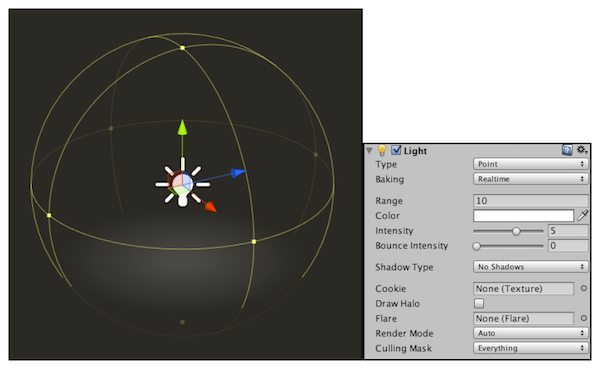The height and width of the screenshot is (369, 600).
Task: Click the blue Z-axis arrow of the gizmo
Action: [238, 173]
